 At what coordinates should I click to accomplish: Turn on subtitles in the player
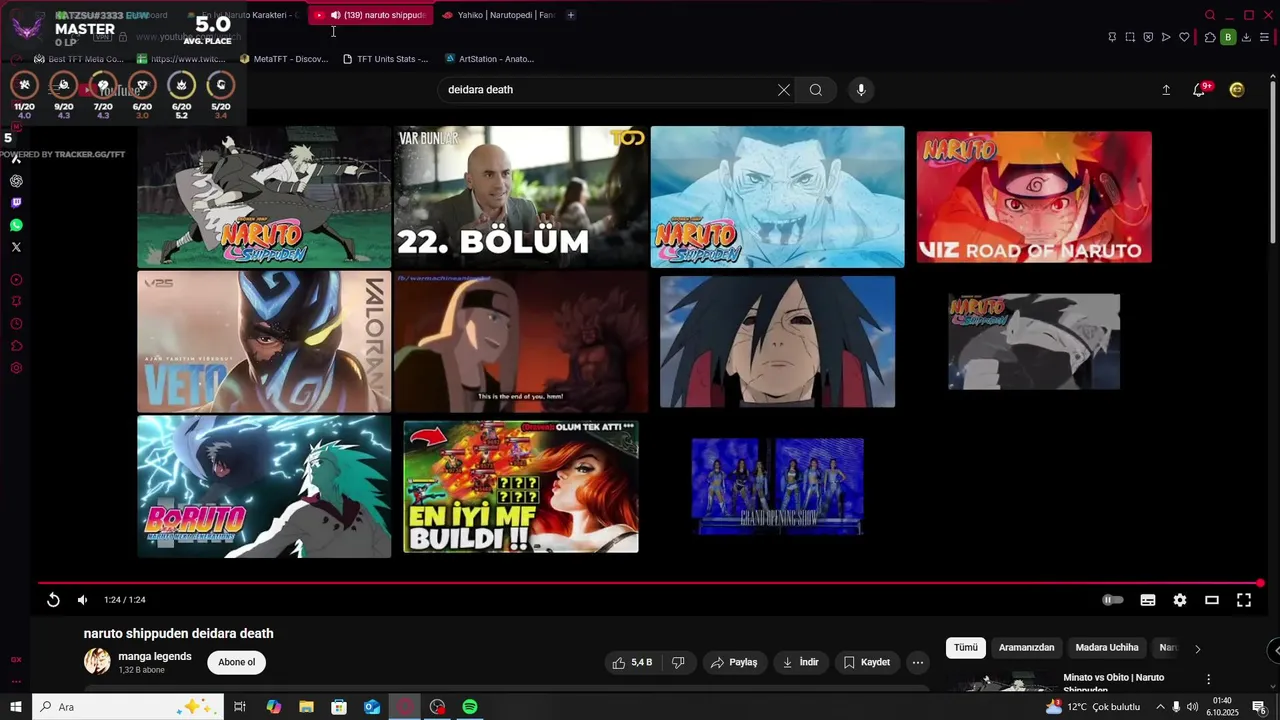click(1148, 600)
